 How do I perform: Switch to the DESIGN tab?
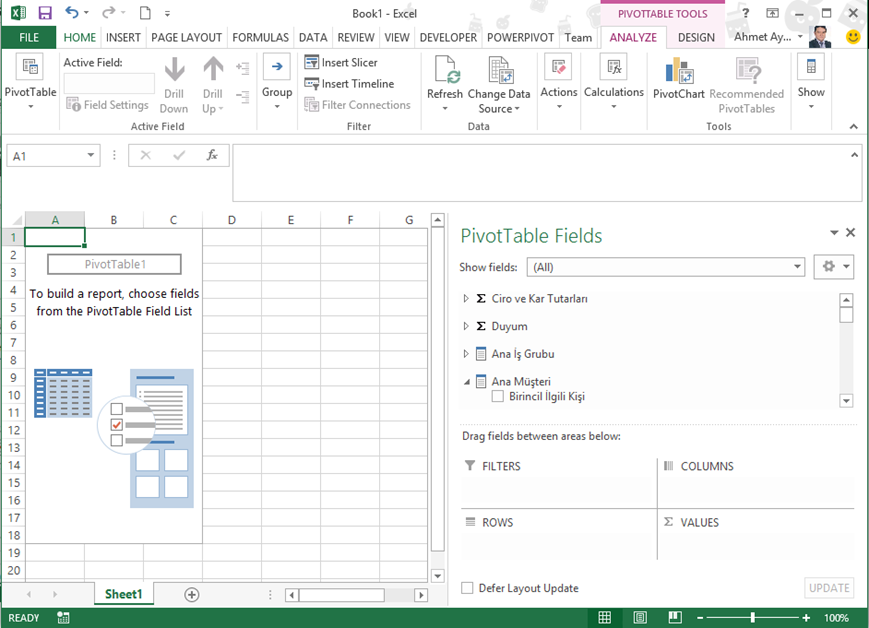point(696,37)
